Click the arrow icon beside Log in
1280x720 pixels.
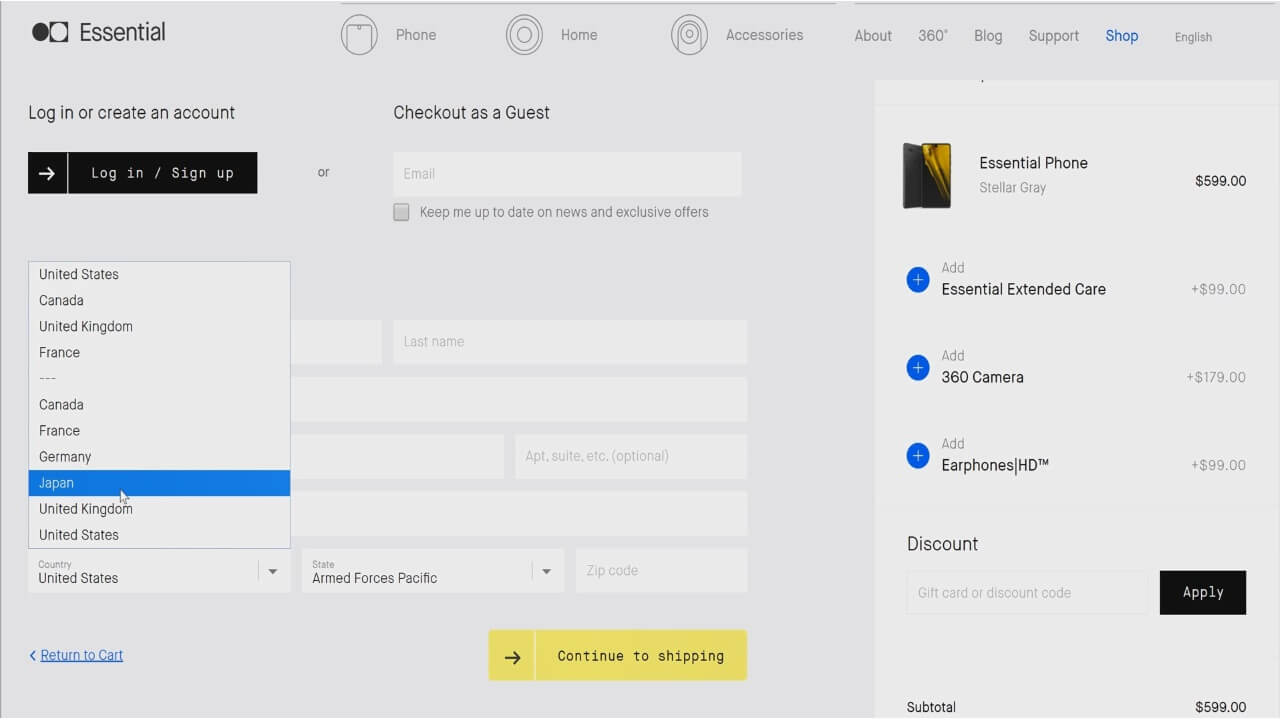coord(47,173)
